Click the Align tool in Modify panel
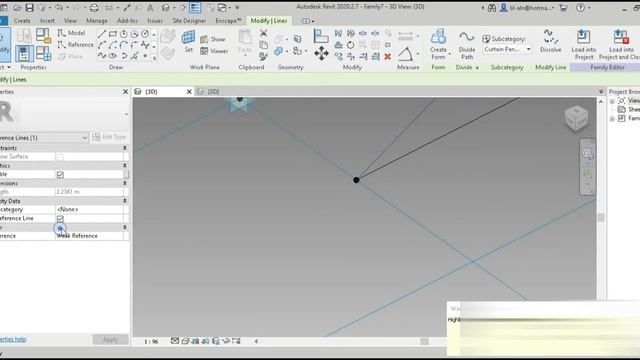Screen dimensions: 640x360 coord(321,36)
